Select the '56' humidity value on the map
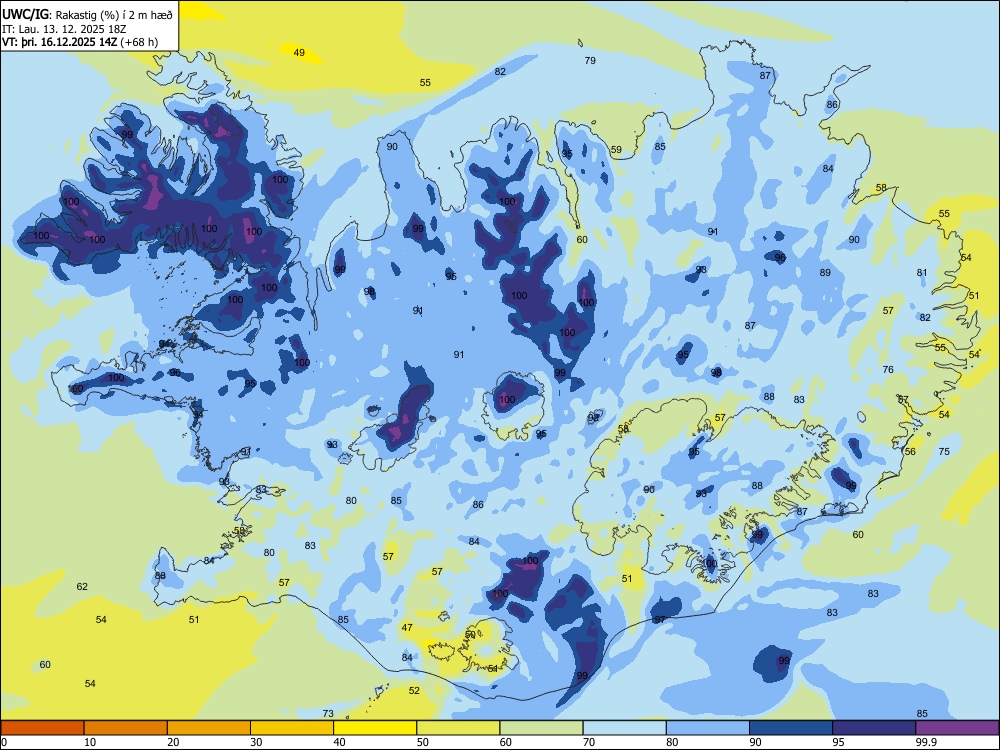 coord(910,452)
